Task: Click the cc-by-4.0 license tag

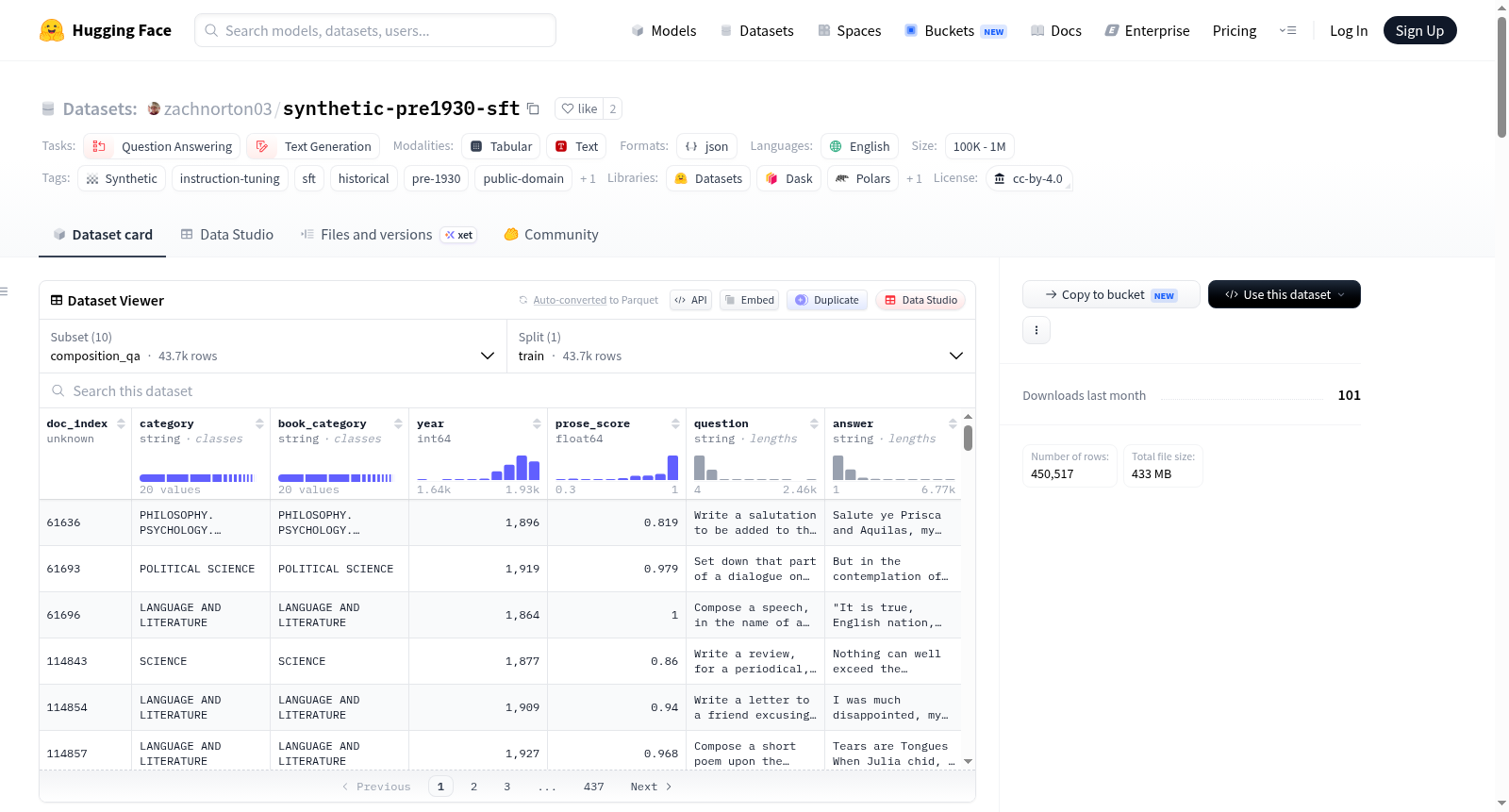Action: 1028,178
